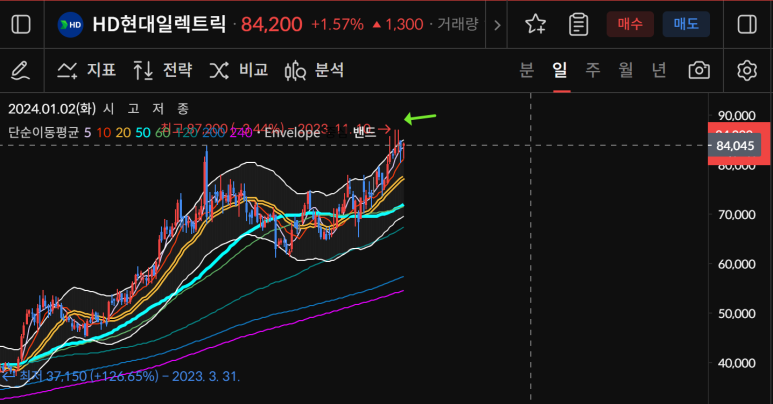773x404 pixels.
Task: Click the current price 84,200
Action: click(272, 24)
